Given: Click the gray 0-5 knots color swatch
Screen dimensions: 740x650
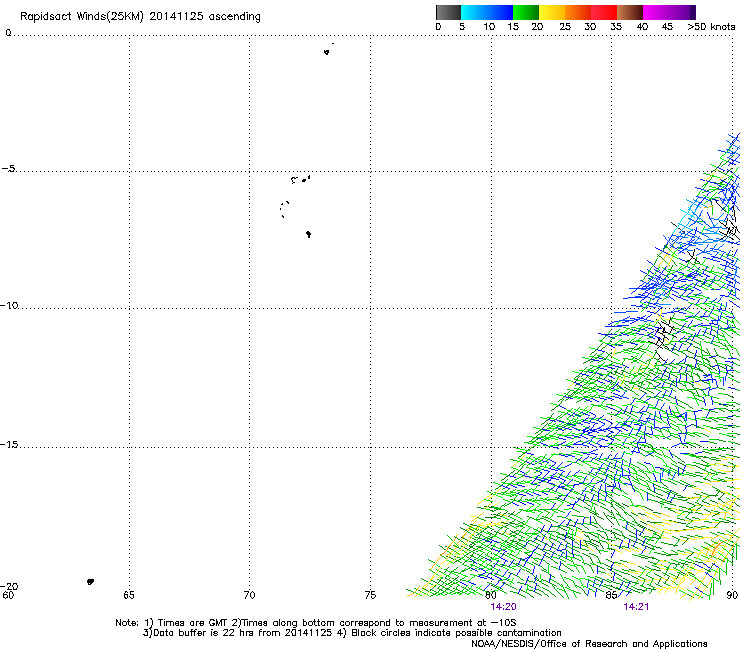Looking at the screenshot, I should [448, 12].
